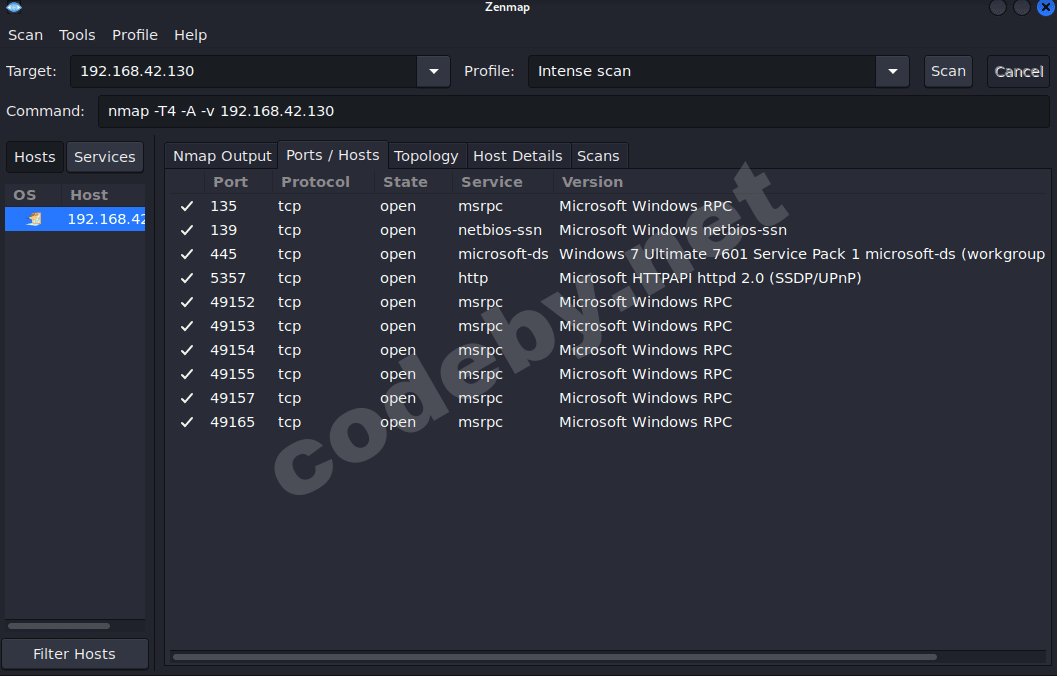
Task: Click the checkmark beside port 5357
Action: coord(187,278)
